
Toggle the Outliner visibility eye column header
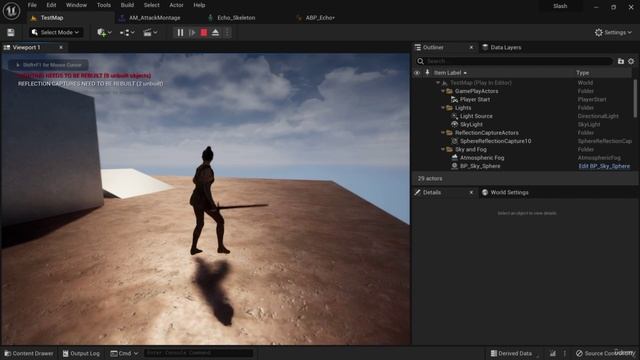[417, 73]
